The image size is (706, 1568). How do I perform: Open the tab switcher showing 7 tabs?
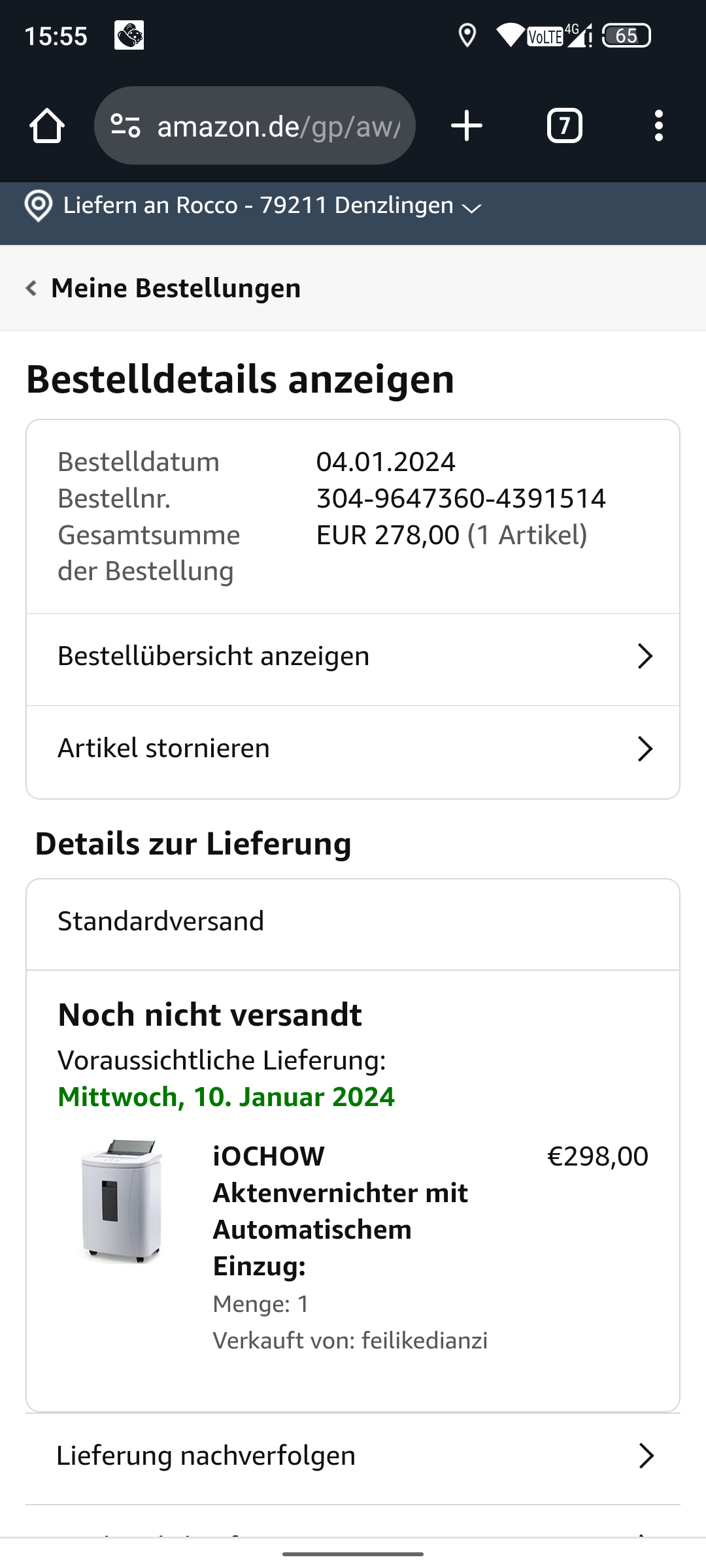coord(564,125)
